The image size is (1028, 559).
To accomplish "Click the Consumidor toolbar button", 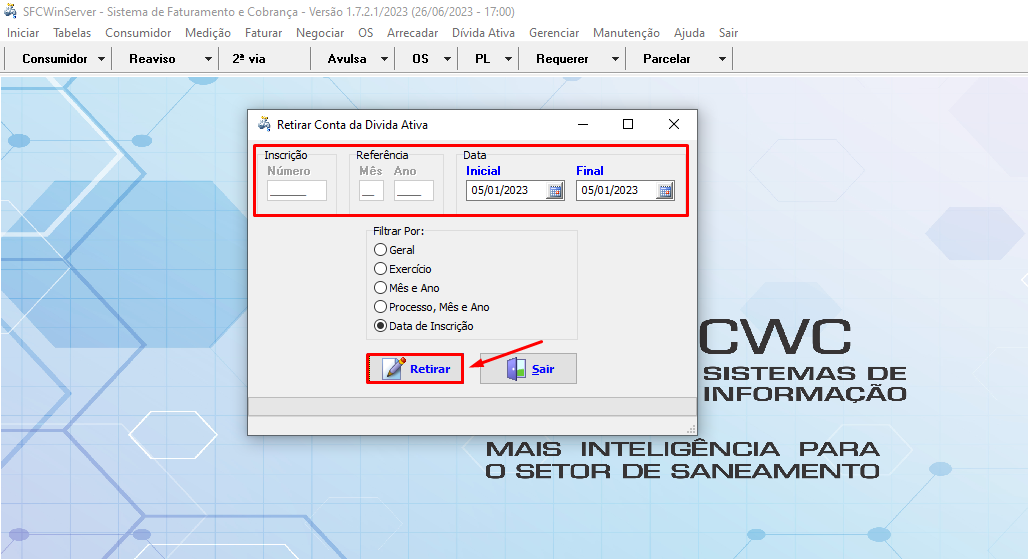I will [x=54, y=59].
